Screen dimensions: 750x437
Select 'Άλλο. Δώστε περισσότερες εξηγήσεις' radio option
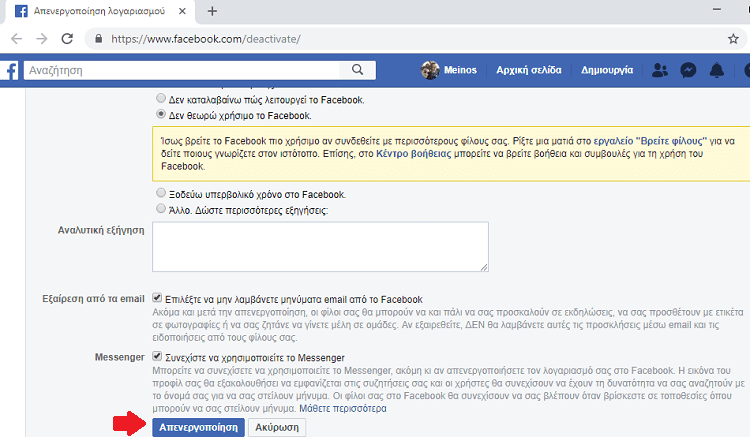point(161,208)
